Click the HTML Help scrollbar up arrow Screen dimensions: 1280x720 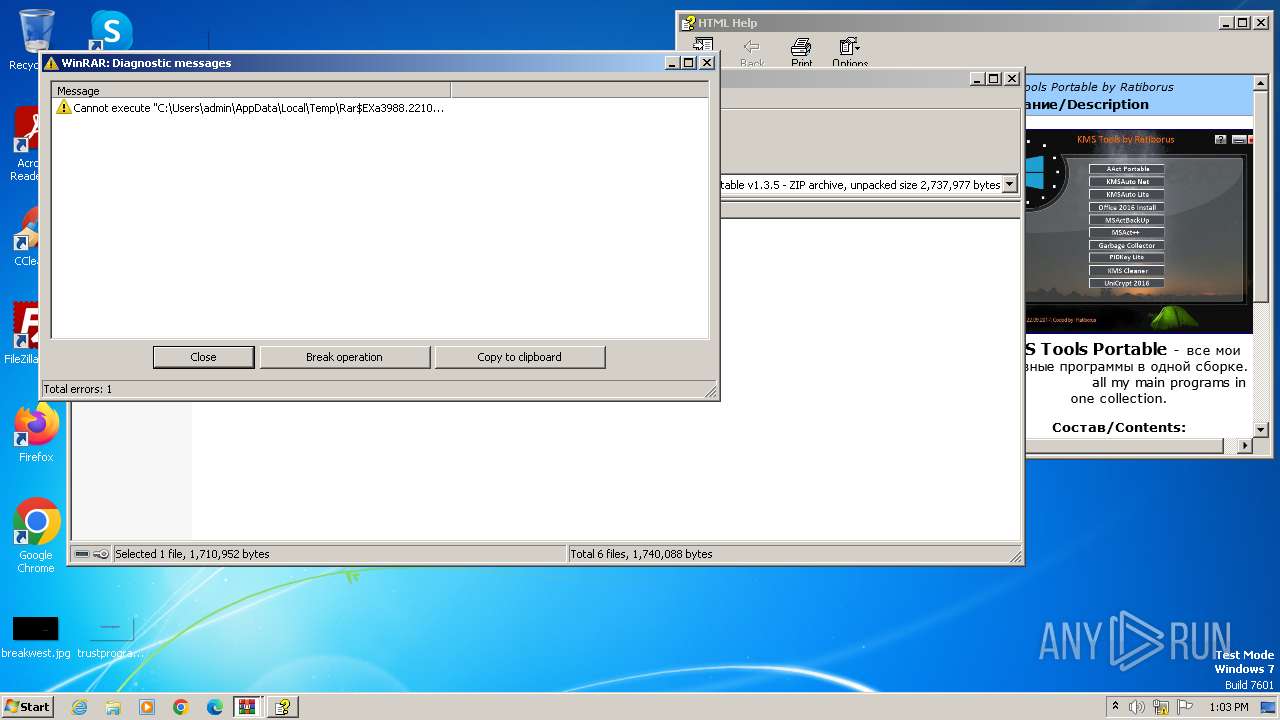[1260, 82]
